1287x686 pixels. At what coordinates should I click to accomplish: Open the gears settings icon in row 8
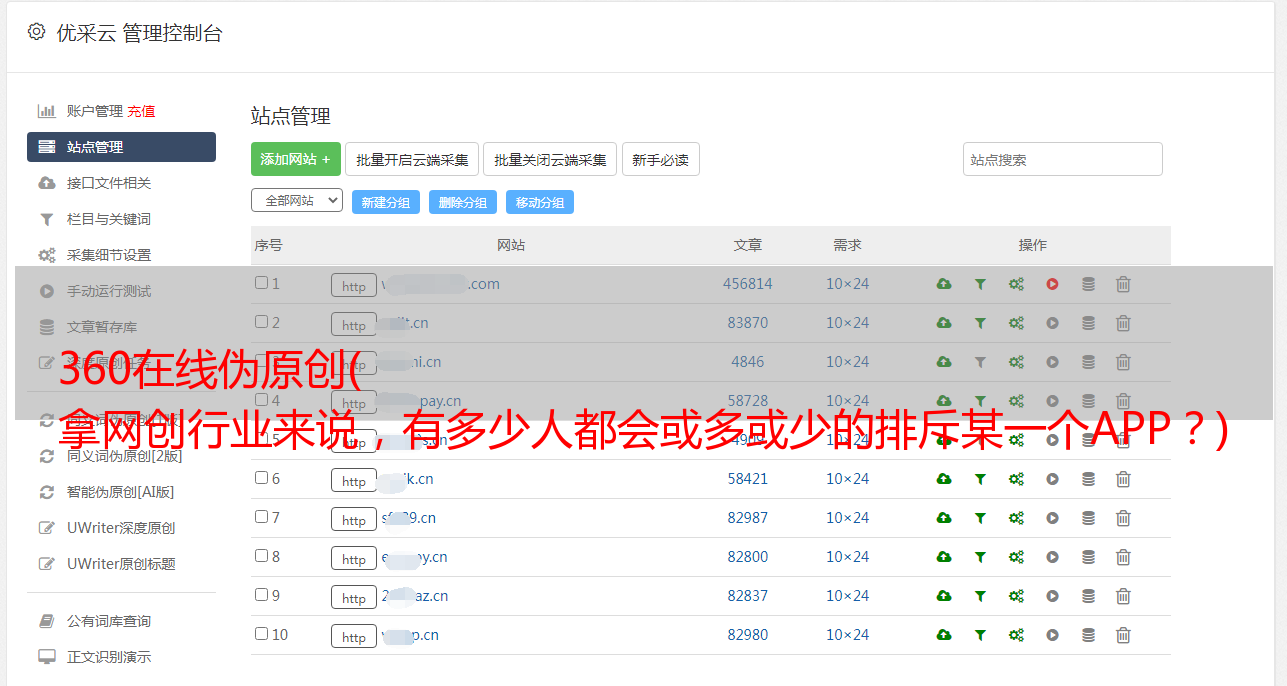point(1016,557)
